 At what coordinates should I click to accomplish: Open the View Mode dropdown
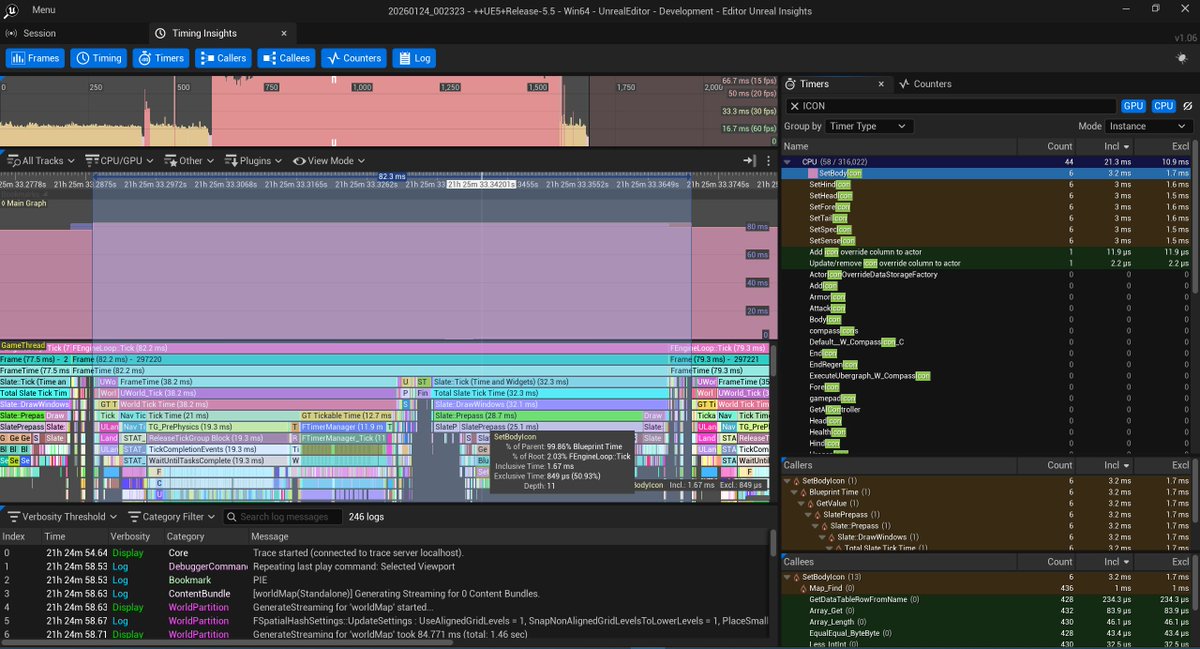click(329, 160)
